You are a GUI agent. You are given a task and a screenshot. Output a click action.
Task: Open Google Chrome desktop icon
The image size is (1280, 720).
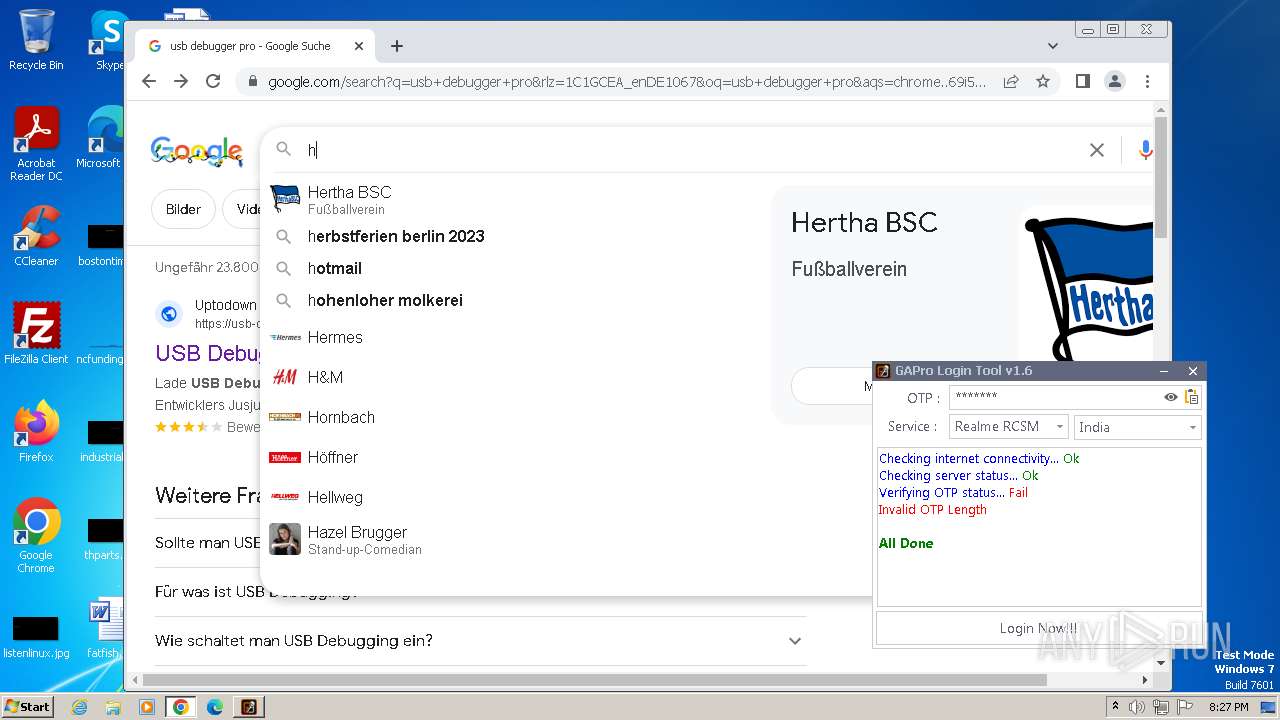point(36,535)
